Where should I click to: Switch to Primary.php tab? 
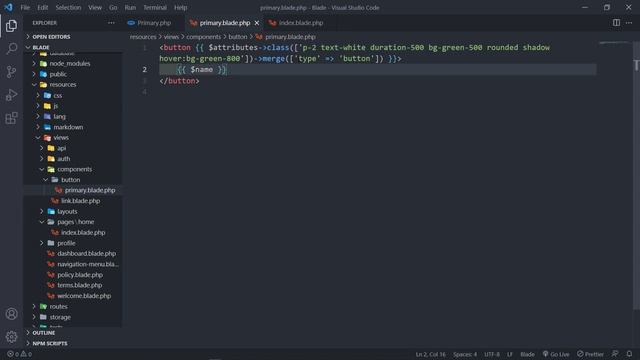(x=153, y=23)
